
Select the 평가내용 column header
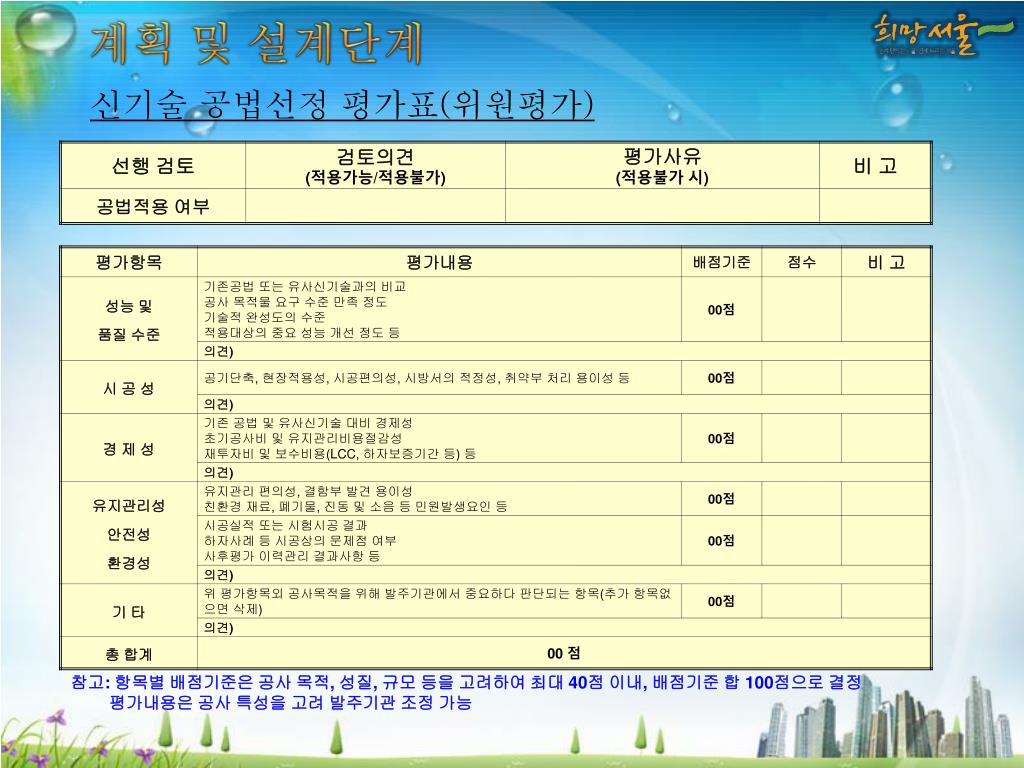tap(439, 263)
